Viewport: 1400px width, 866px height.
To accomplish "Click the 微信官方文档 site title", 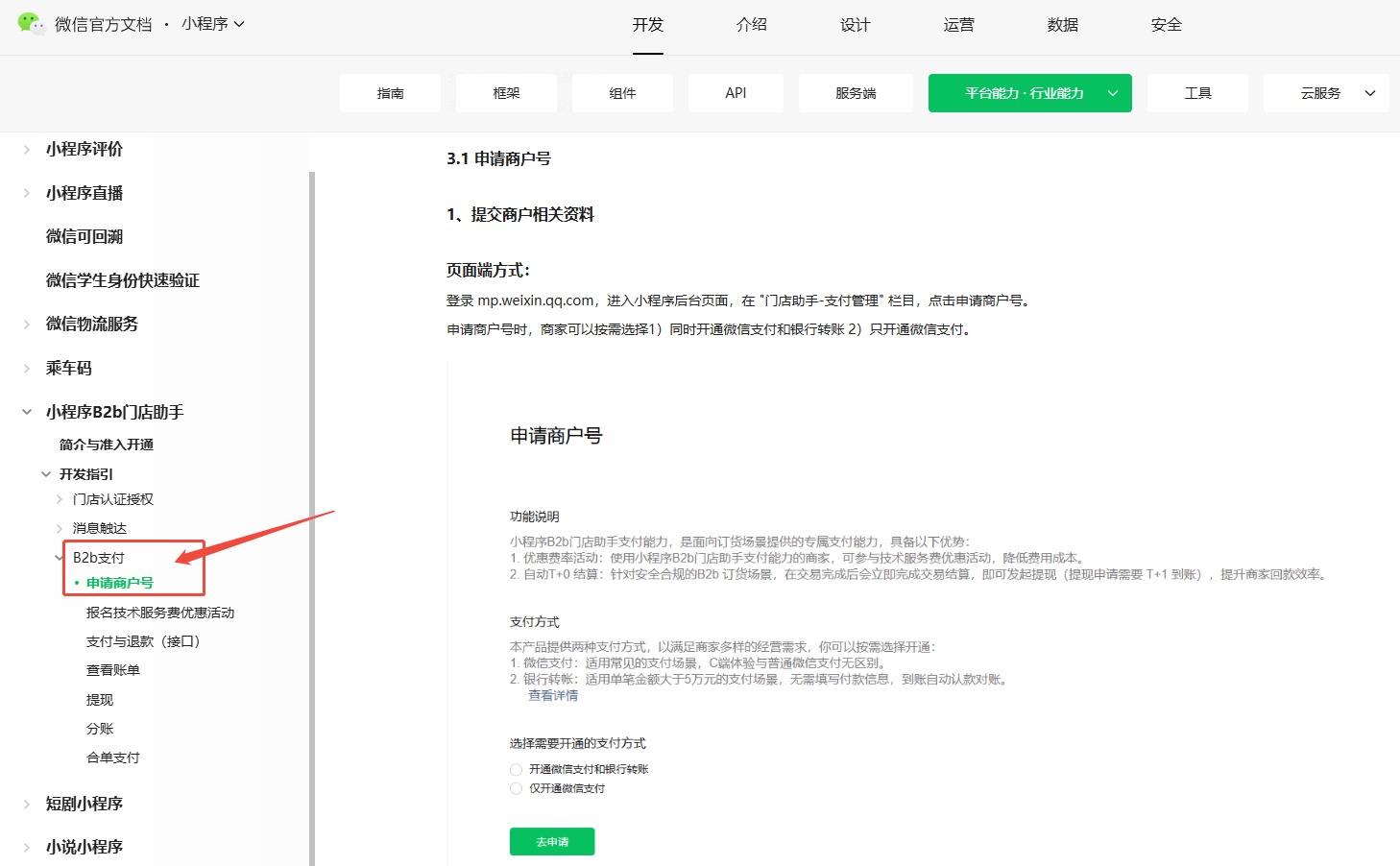I will click(x=104, y=24).
